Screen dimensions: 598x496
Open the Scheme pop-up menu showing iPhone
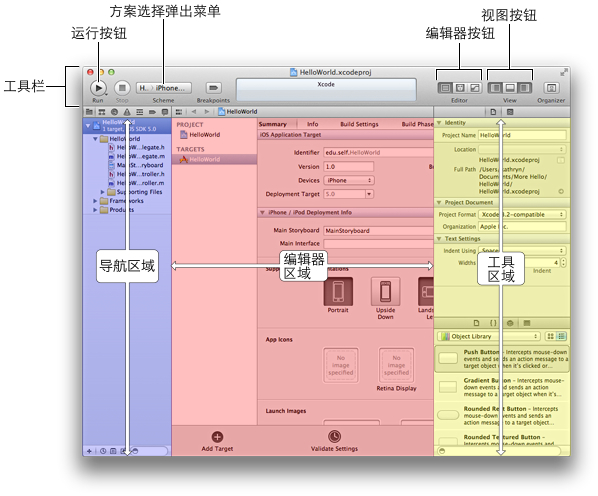point(164,88)
